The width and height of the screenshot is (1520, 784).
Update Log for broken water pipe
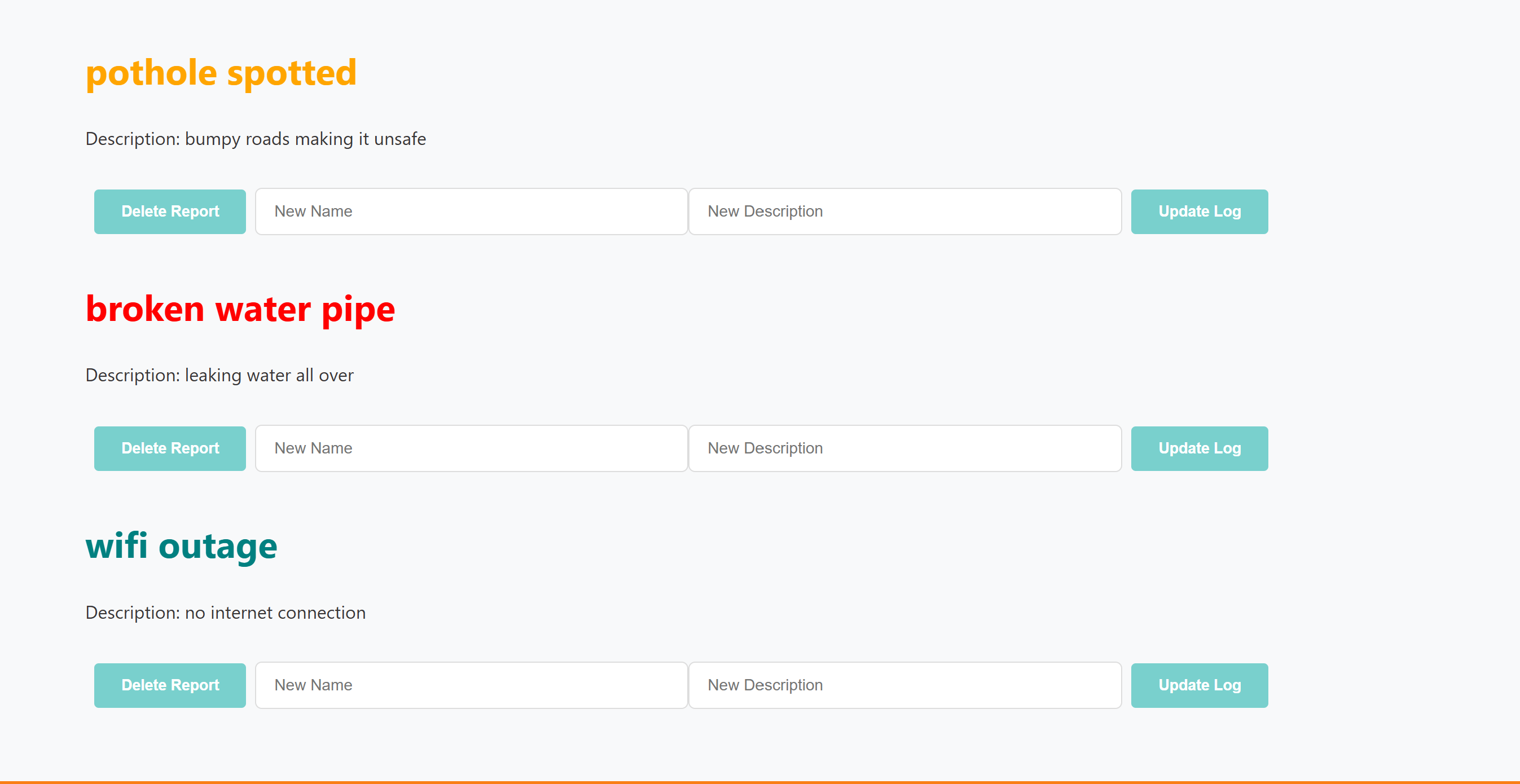click(x=1199, y=448)
